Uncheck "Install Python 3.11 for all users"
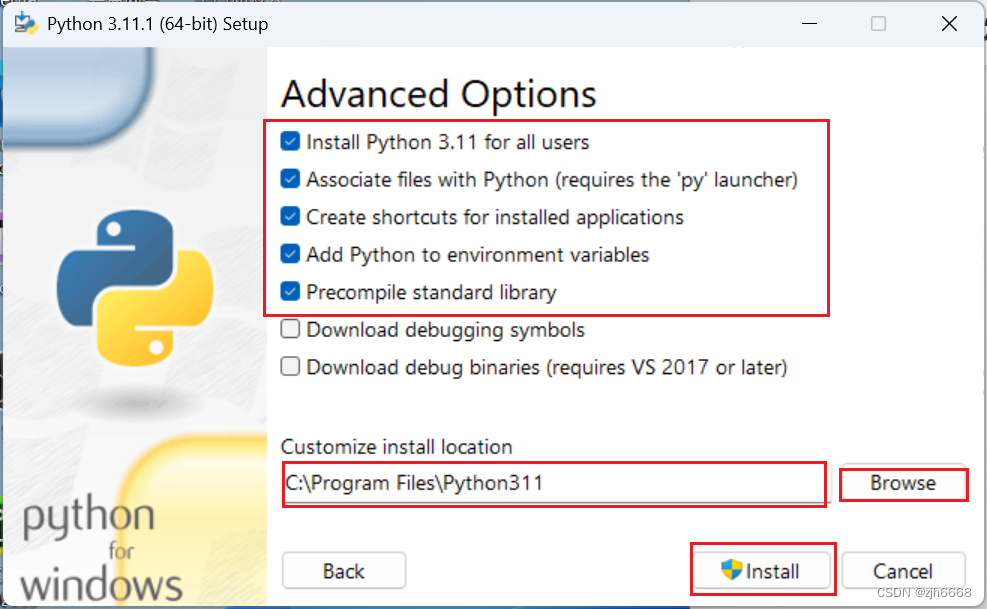The width and height of the screenshot is (987, 609). click(x=290, y=141)
